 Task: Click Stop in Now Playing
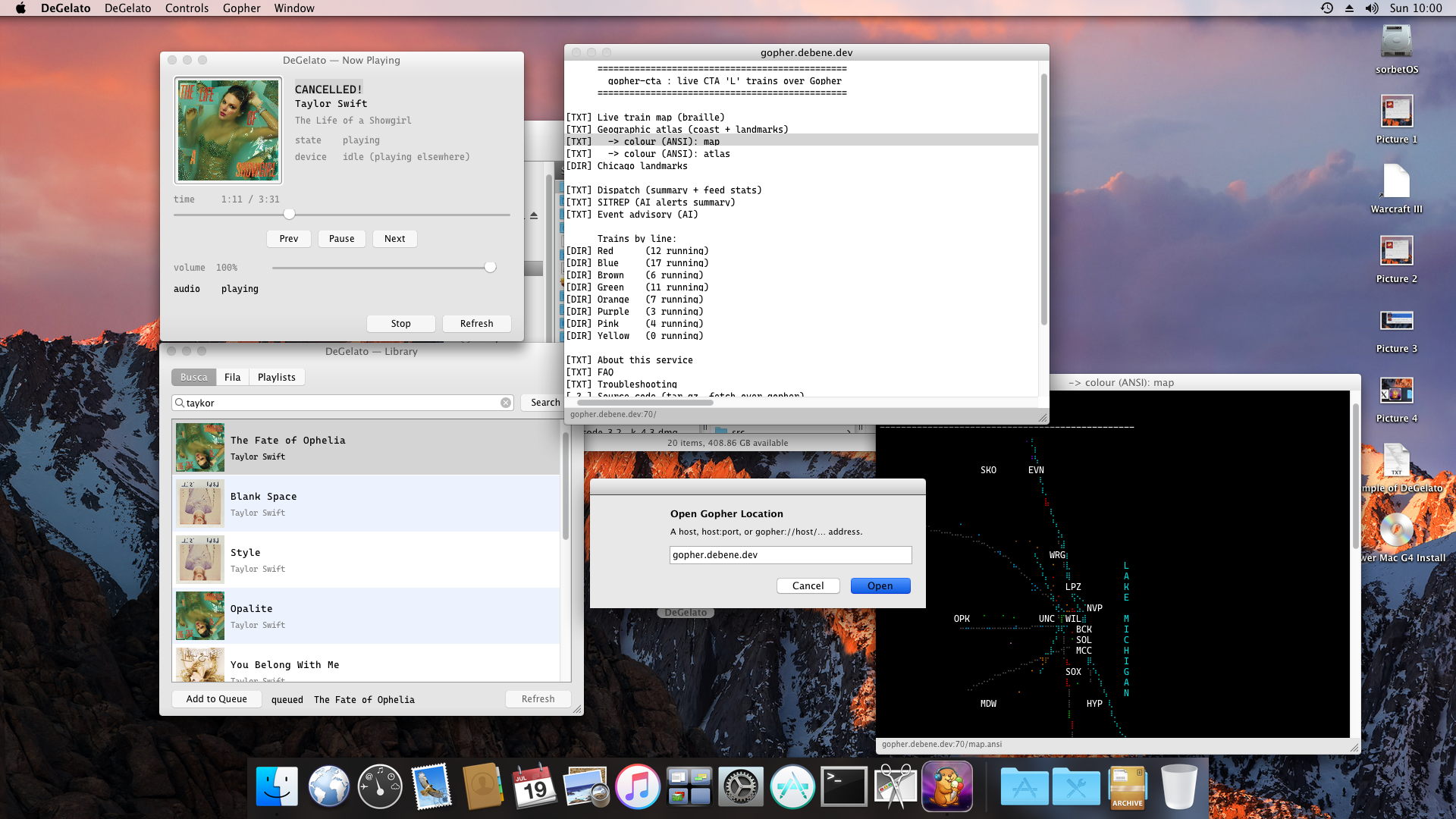400,323
